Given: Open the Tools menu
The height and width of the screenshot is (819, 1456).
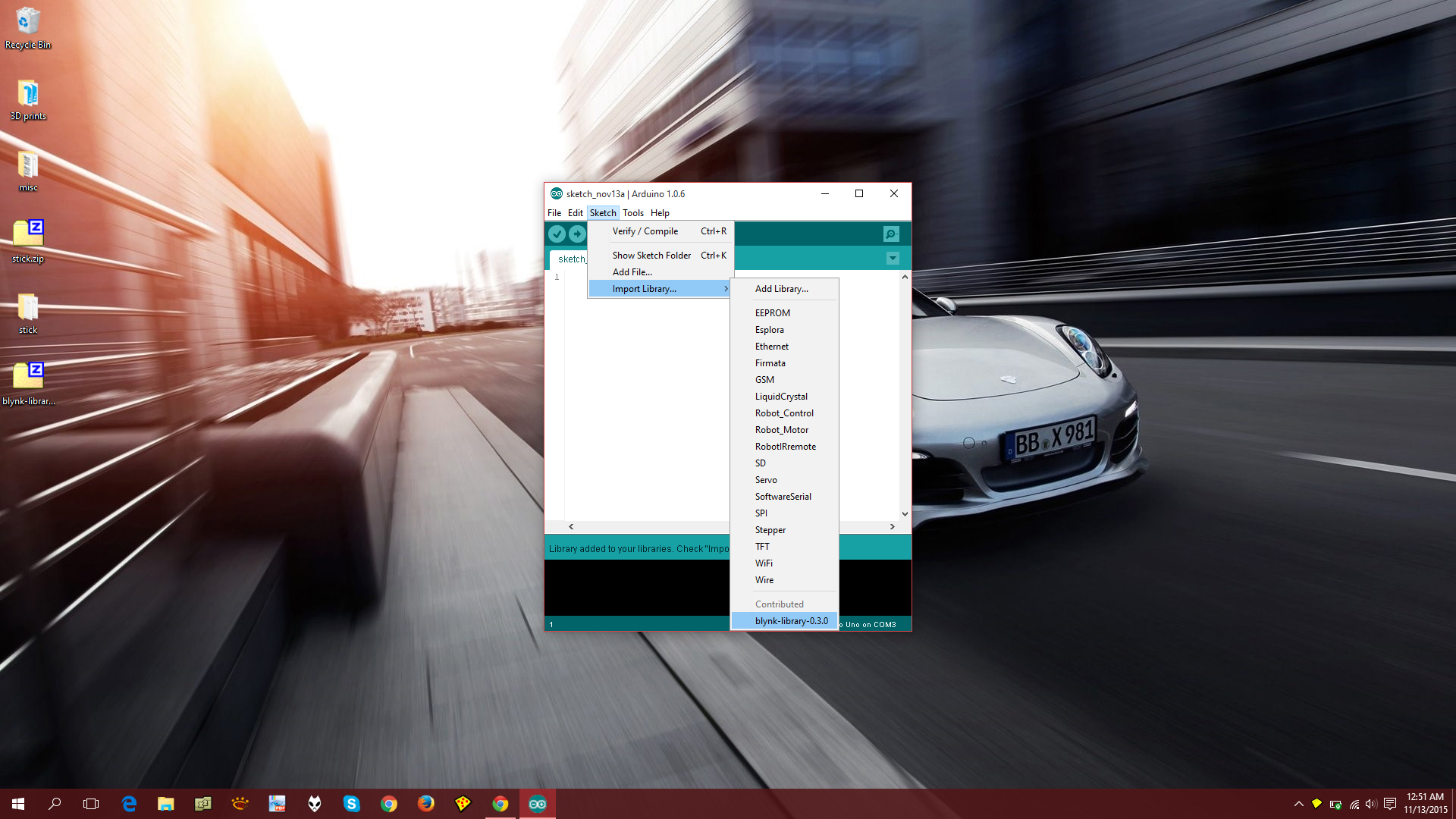Looking at the screenshot, I should point(633,213).
